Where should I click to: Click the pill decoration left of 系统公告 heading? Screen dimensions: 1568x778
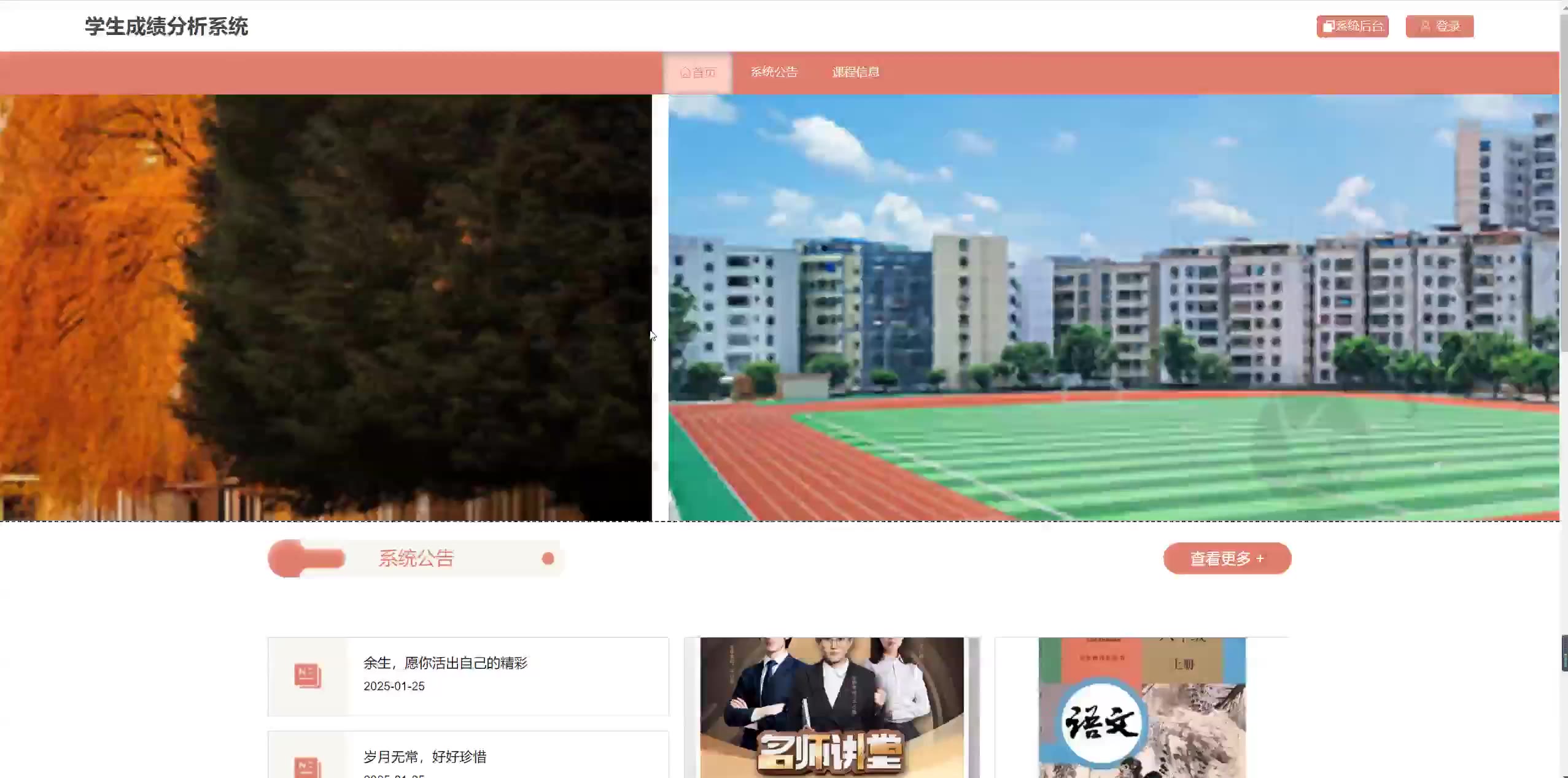click(x=307, y=558)
